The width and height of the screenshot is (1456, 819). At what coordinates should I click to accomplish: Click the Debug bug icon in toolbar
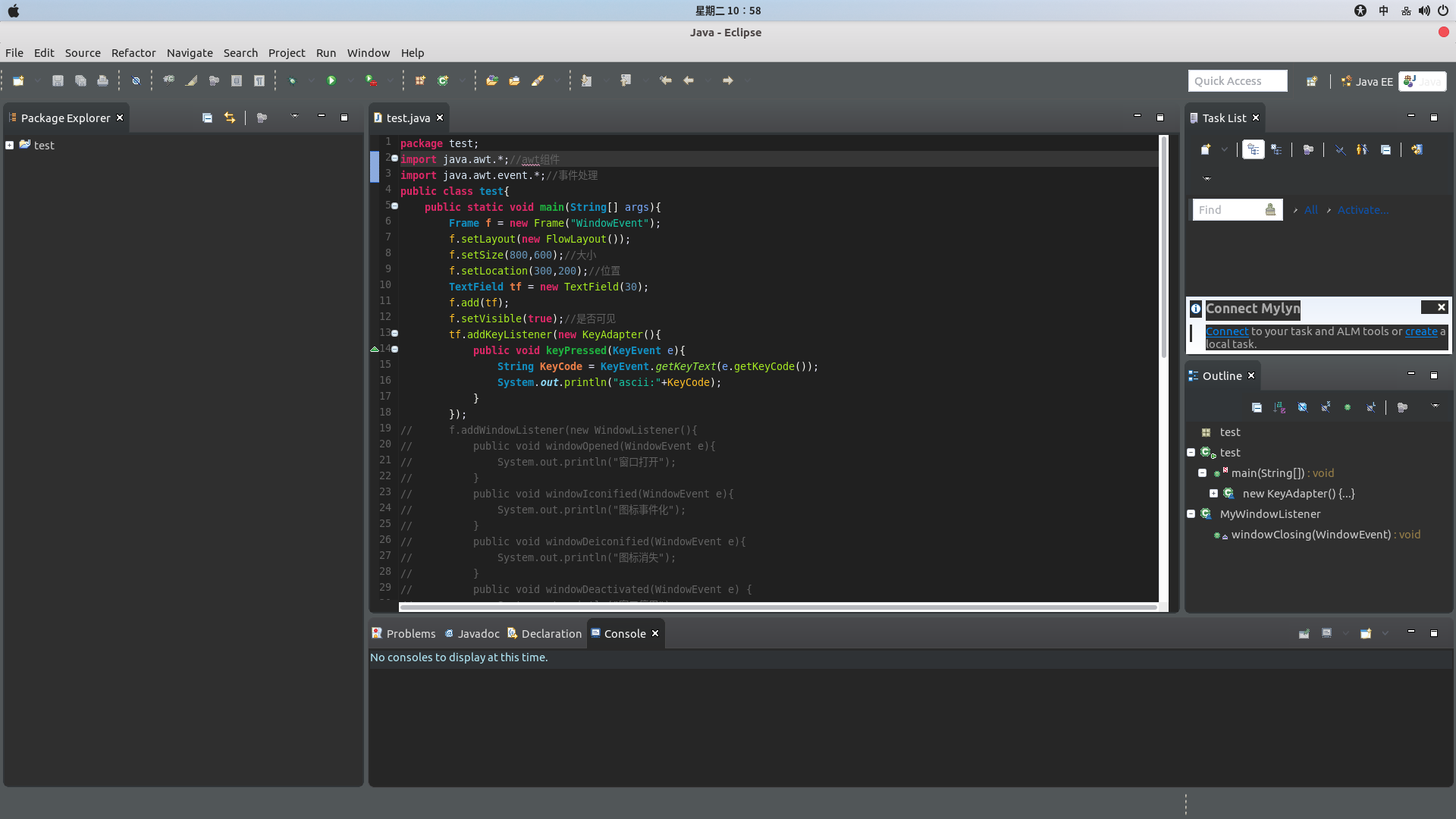click(293, 80)
